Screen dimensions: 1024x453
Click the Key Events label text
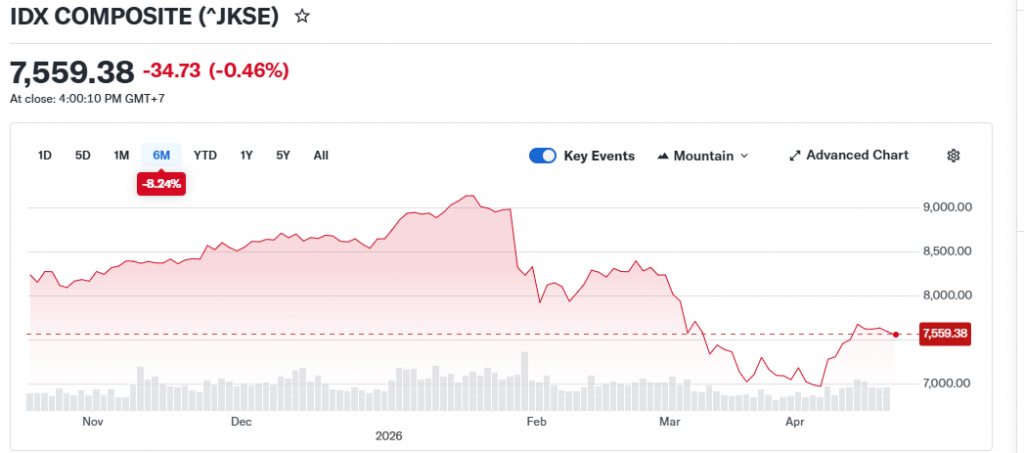coord(599,156)
